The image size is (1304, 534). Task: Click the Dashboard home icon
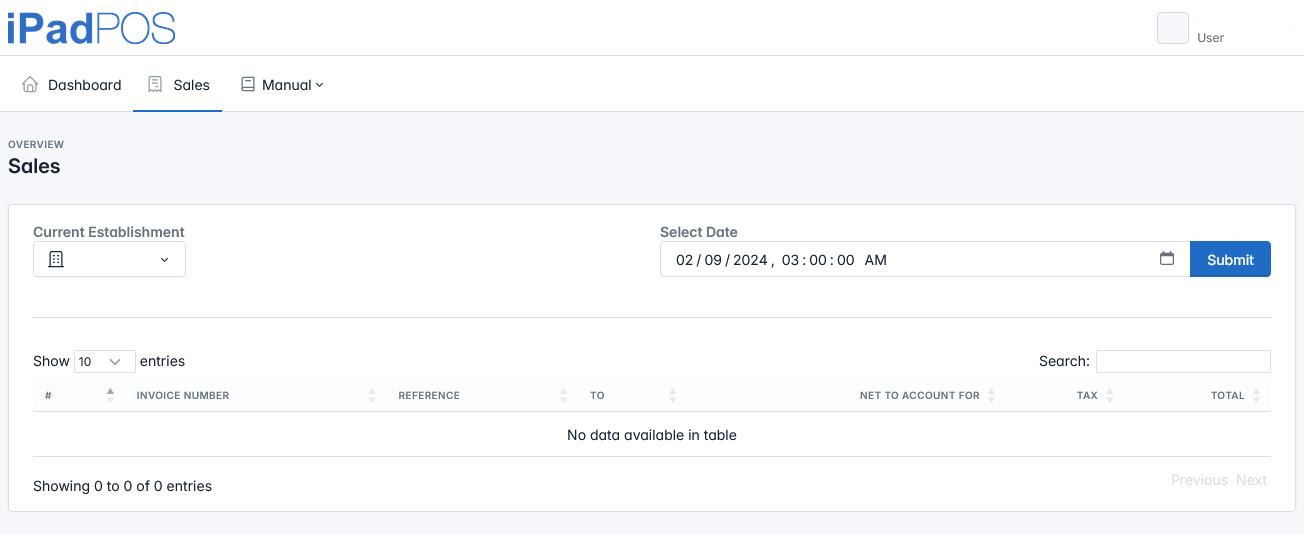click(x=30, y=85)
